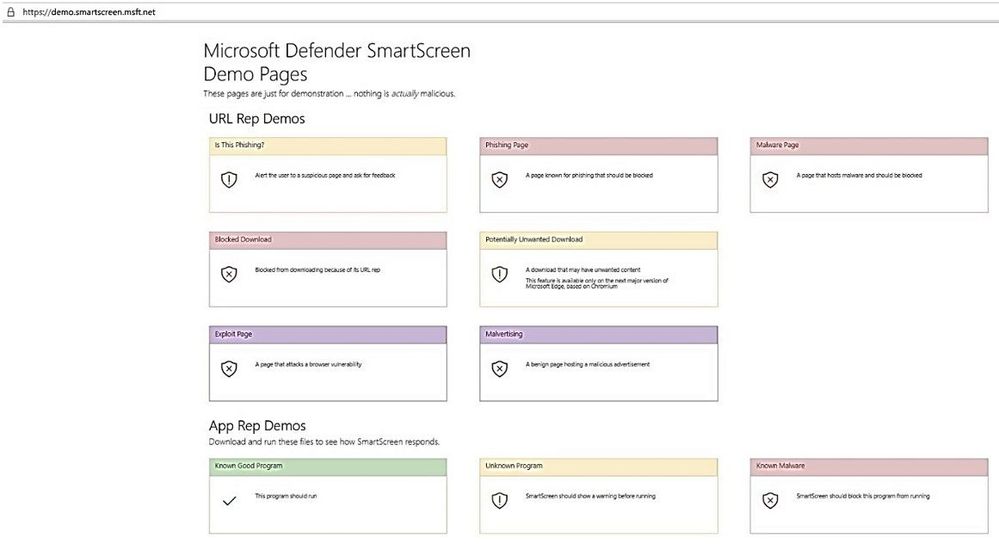The width and height of the screenshot is (999, 558).
Task: Click the warning shield icon in Potentially Unwanted Download card
Action: [500, 274]
